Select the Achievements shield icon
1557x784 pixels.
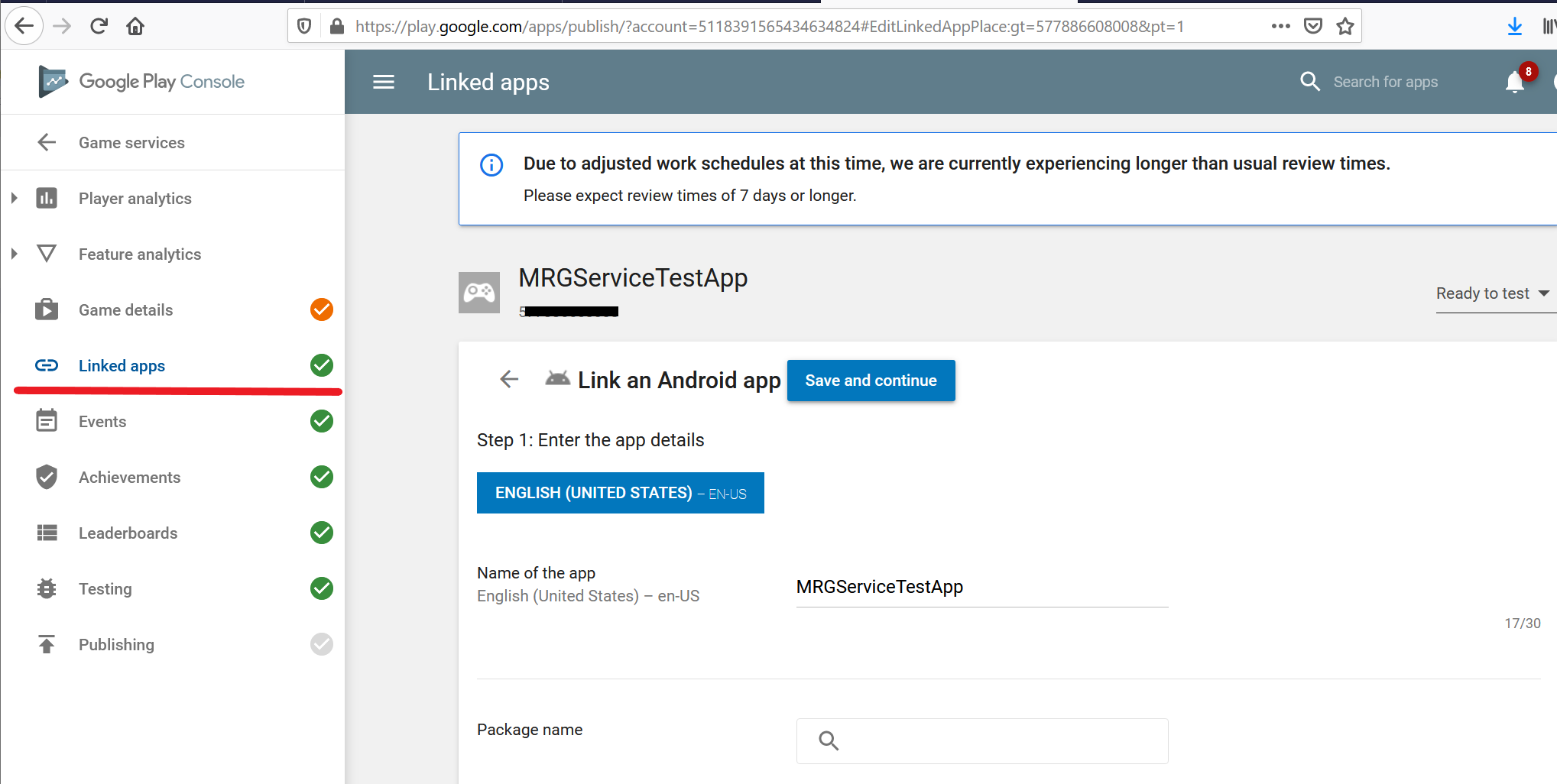click(47, 477)
